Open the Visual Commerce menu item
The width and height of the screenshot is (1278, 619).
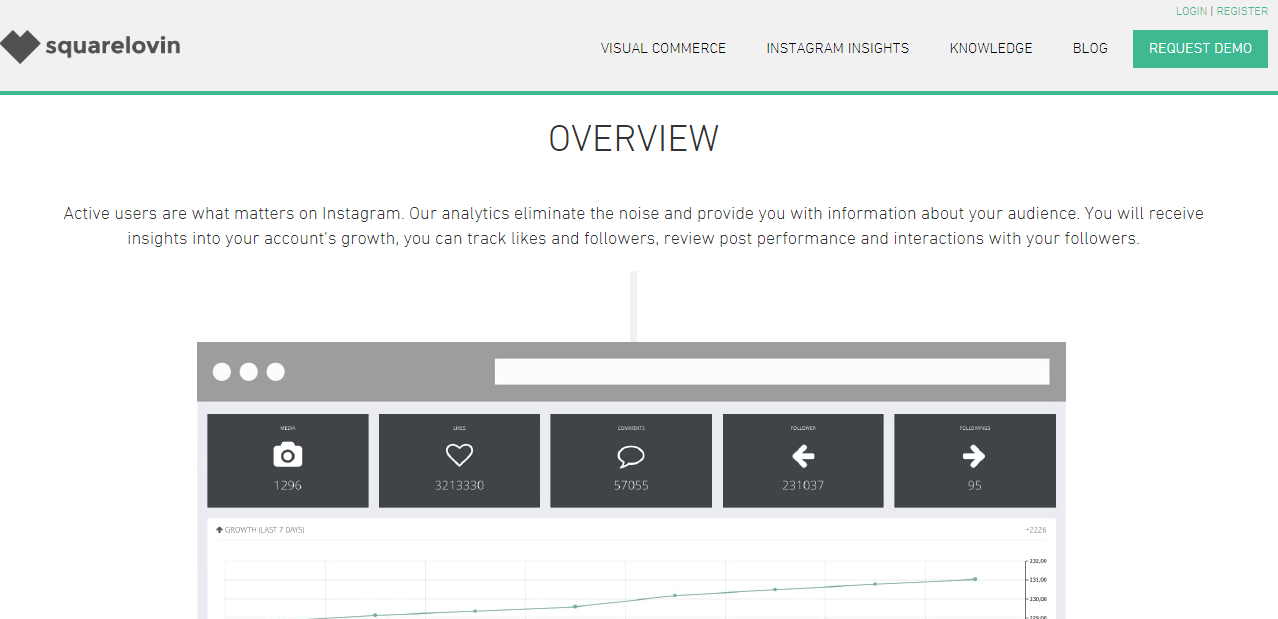tap(663, 48)
